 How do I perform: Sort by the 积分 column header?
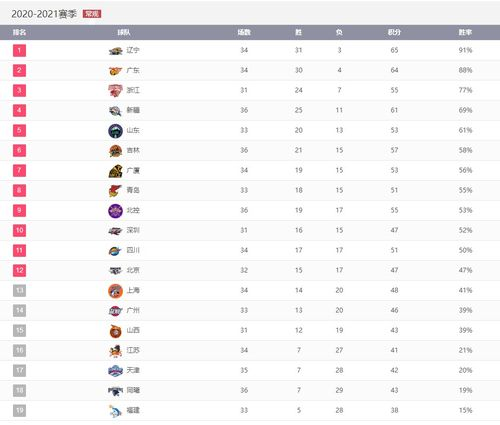pos(394,32)
